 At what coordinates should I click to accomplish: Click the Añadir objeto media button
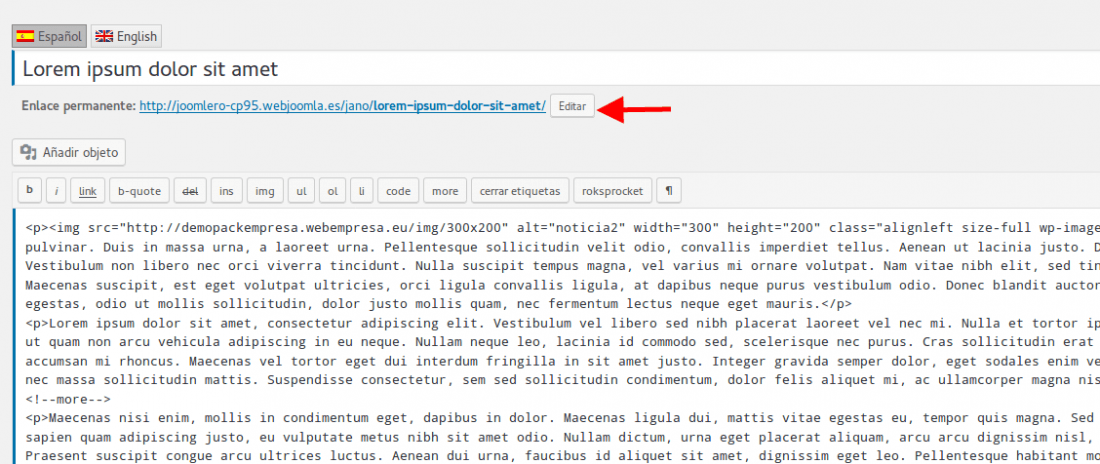[x=69, y=152]
